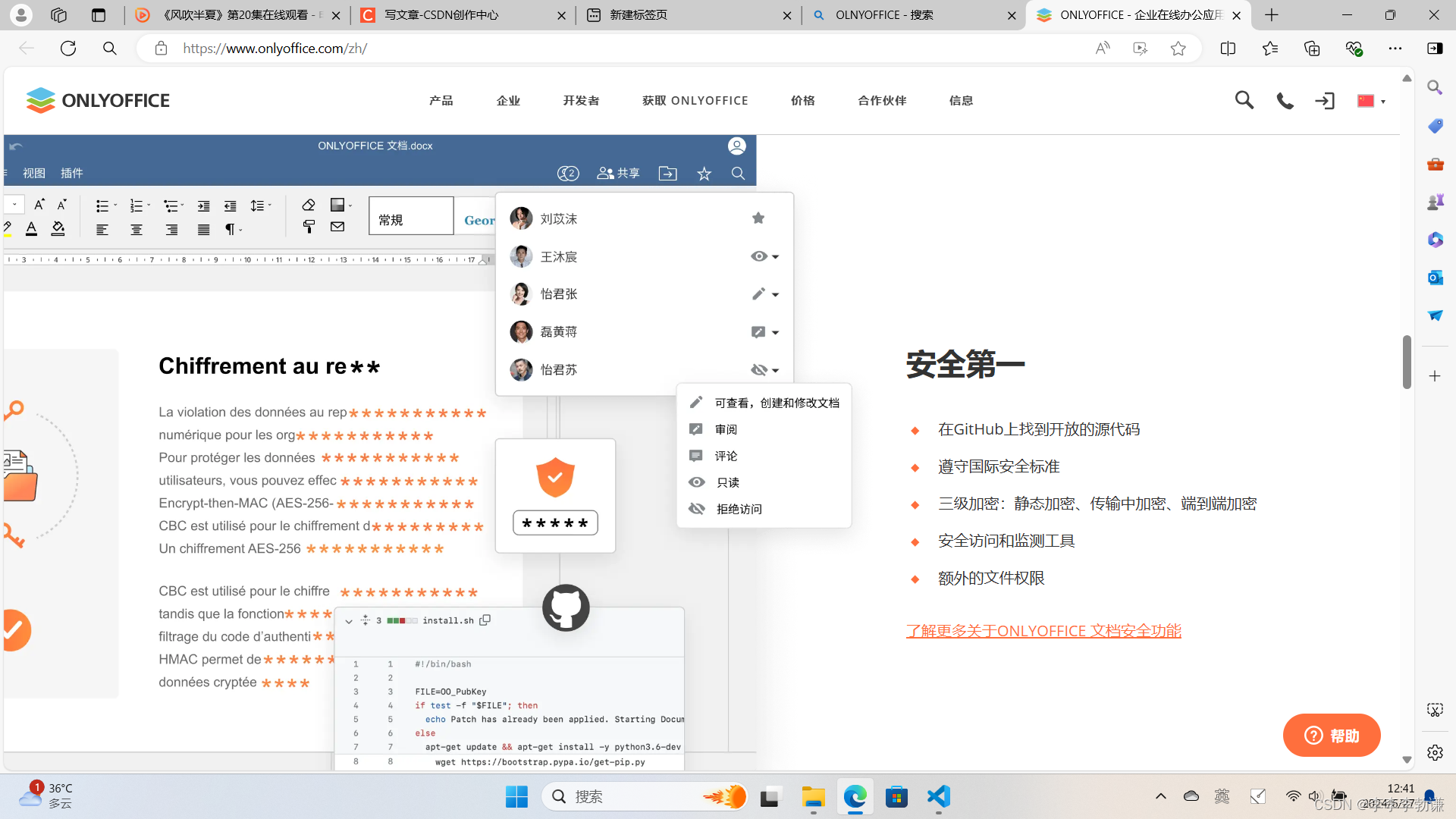
Task: Open the 产品 menu
Action: coord(441,101)
